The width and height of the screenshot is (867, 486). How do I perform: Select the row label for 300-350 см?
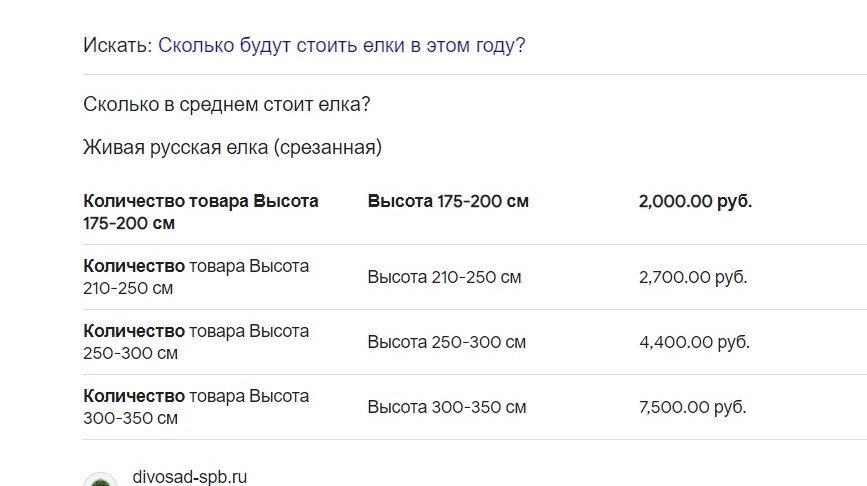coord(196,407)
